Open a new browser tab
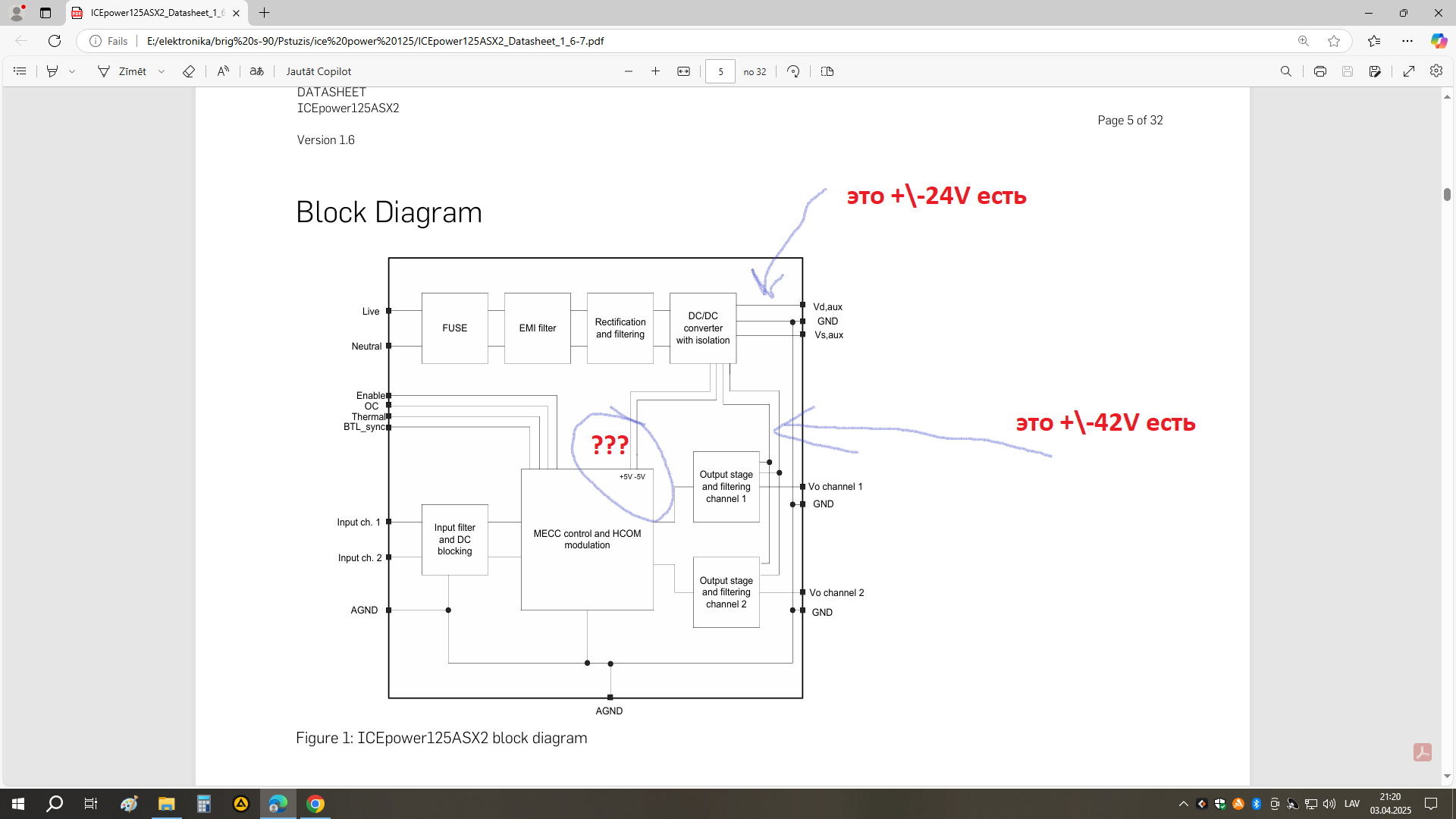The width and height of the screenshot is (1456, 819). pyautogui.click(x=264, y=13)
